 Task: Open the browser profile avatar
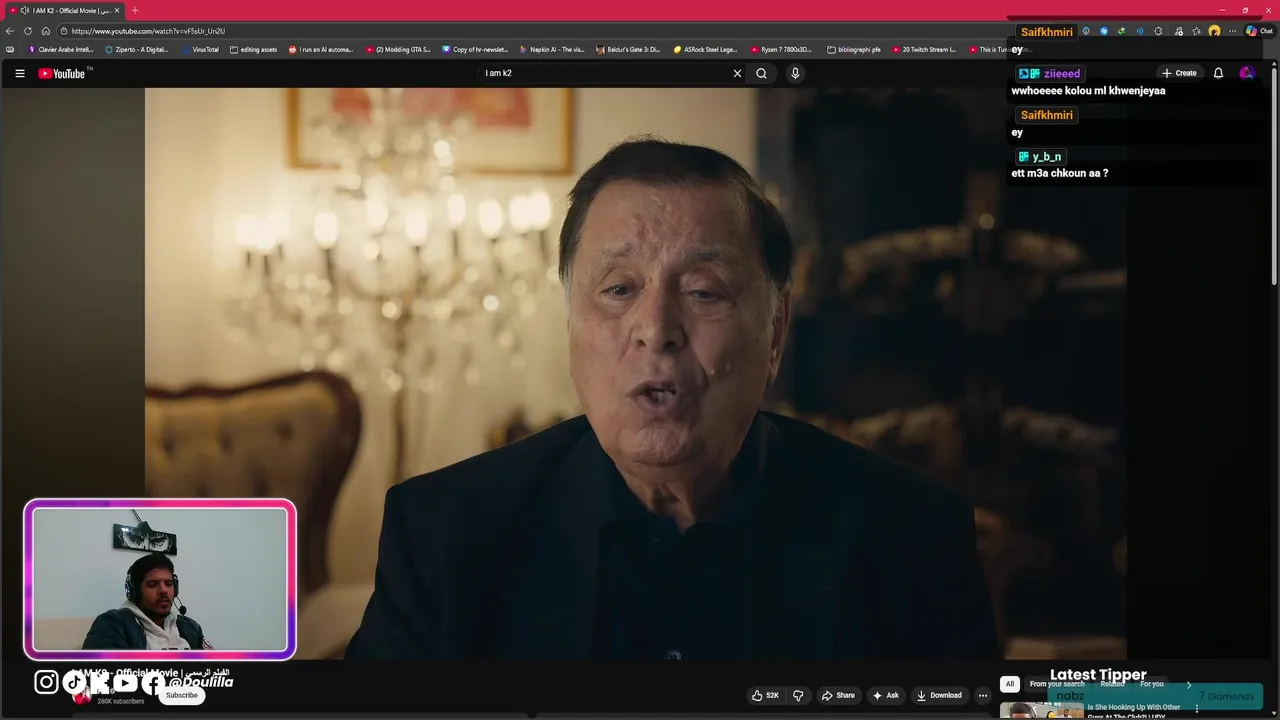(1214, 31)
